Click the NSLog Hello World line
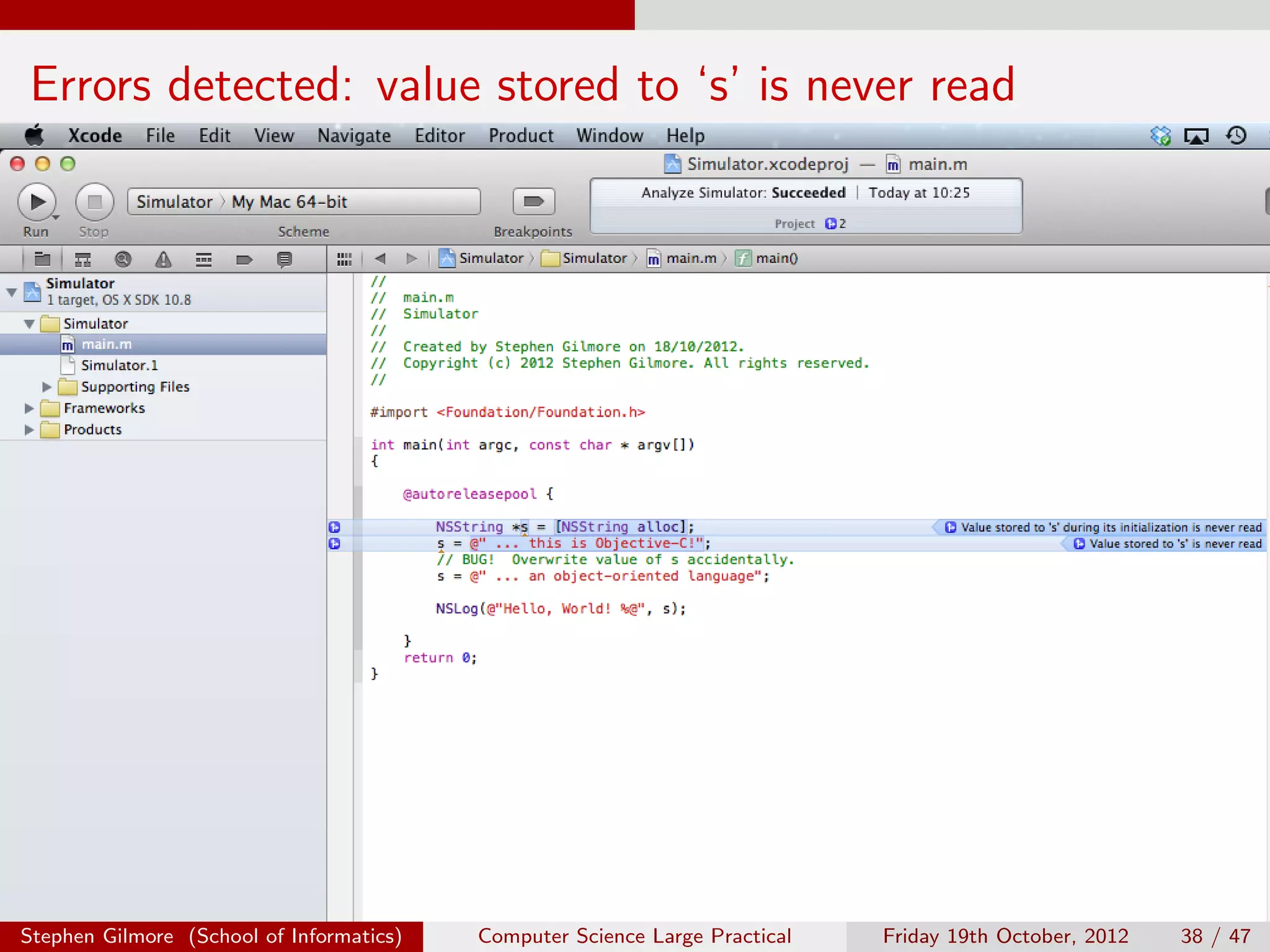Screen dimensions: 1270x952 [x=561, y=609]
